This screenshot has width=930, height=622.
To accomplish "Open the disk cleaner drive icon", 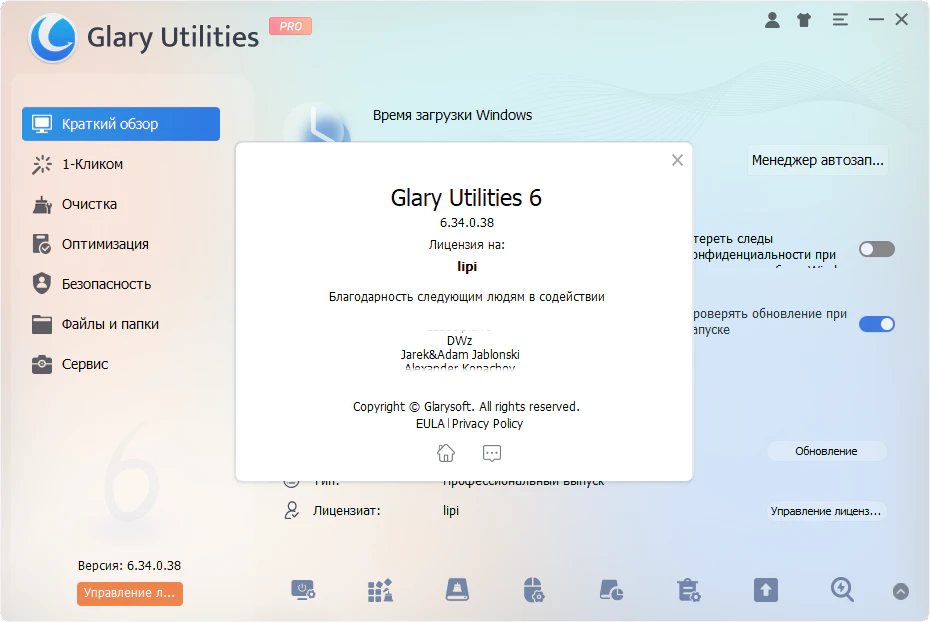I will point(457,590).
